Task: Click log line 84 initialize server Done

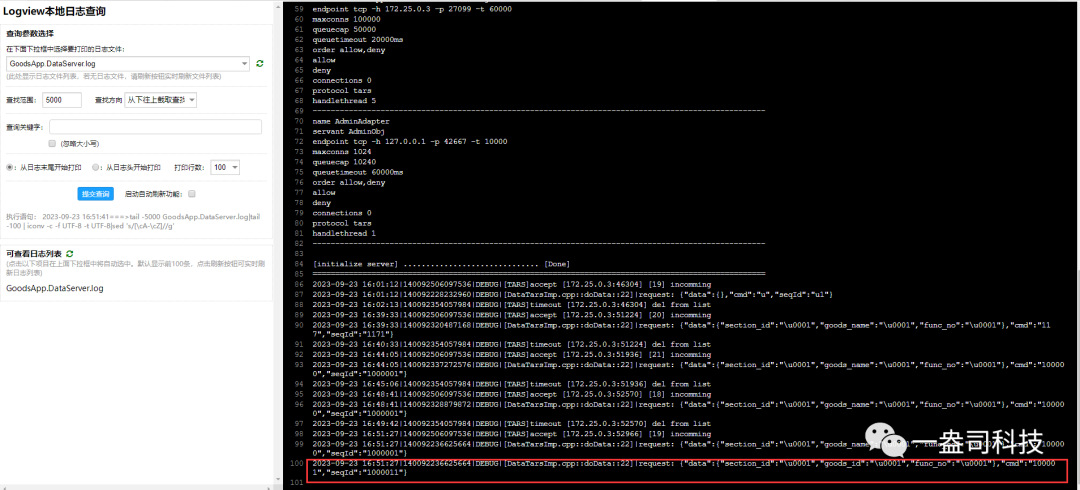Action: 441,264
